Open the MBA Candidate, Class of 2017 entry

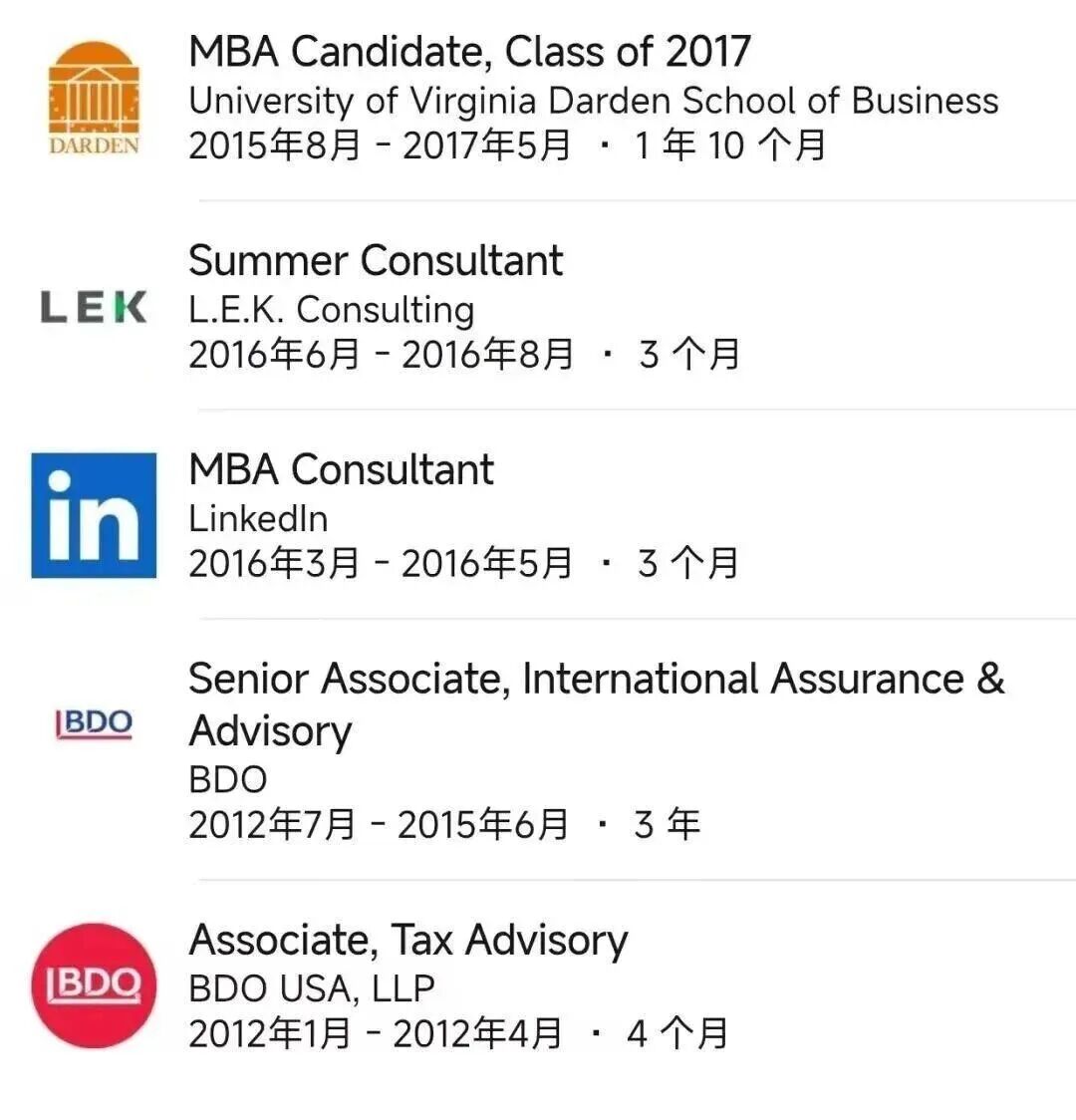[x=470, y=50]
